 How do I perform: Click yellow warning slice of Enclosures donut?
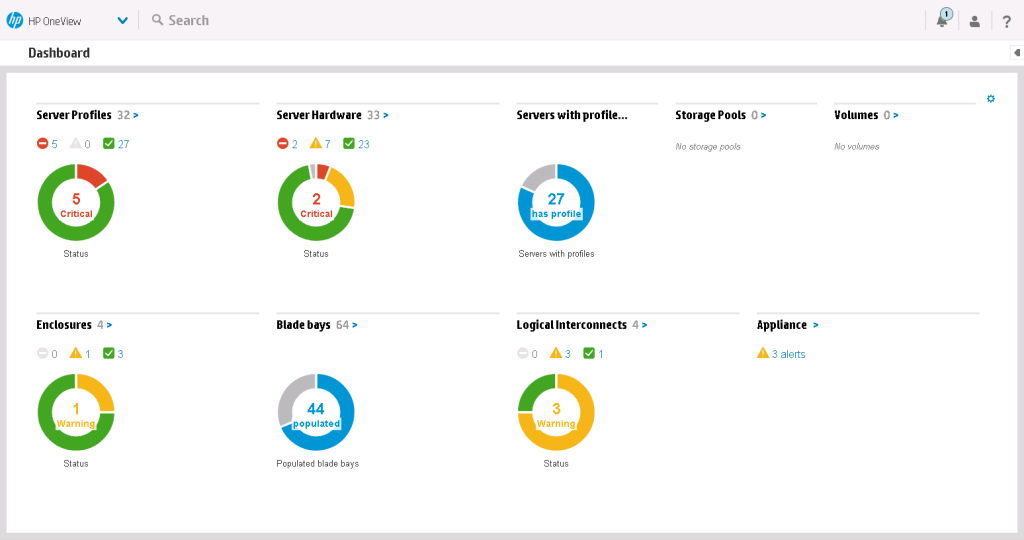[98, 390]
